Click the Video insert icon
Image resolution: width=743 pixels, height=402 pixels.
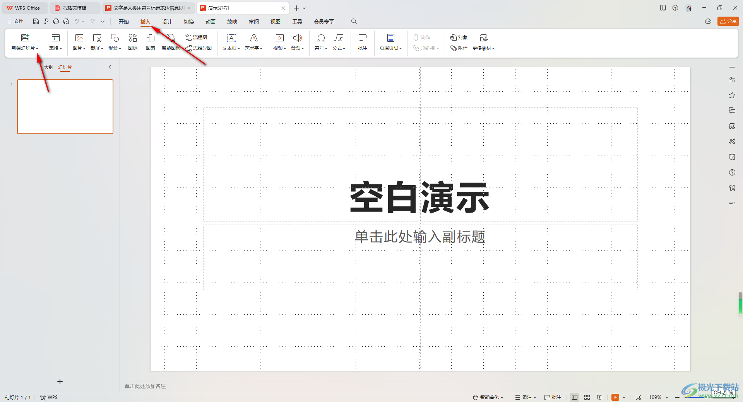(x=280, y=38)
